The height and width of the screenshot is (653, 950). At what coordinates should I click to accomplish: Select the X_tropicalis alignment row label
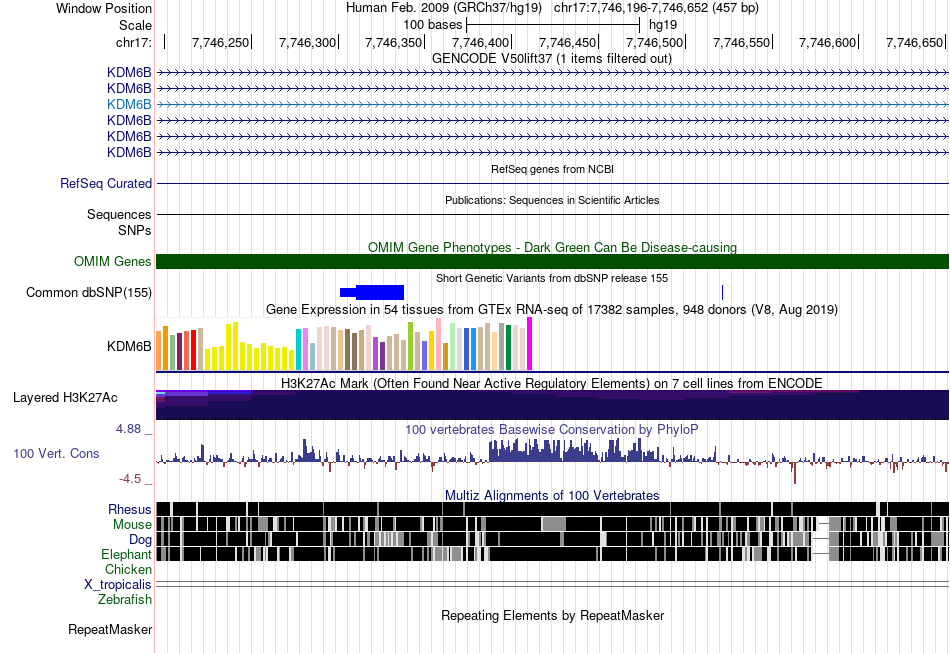118,585
